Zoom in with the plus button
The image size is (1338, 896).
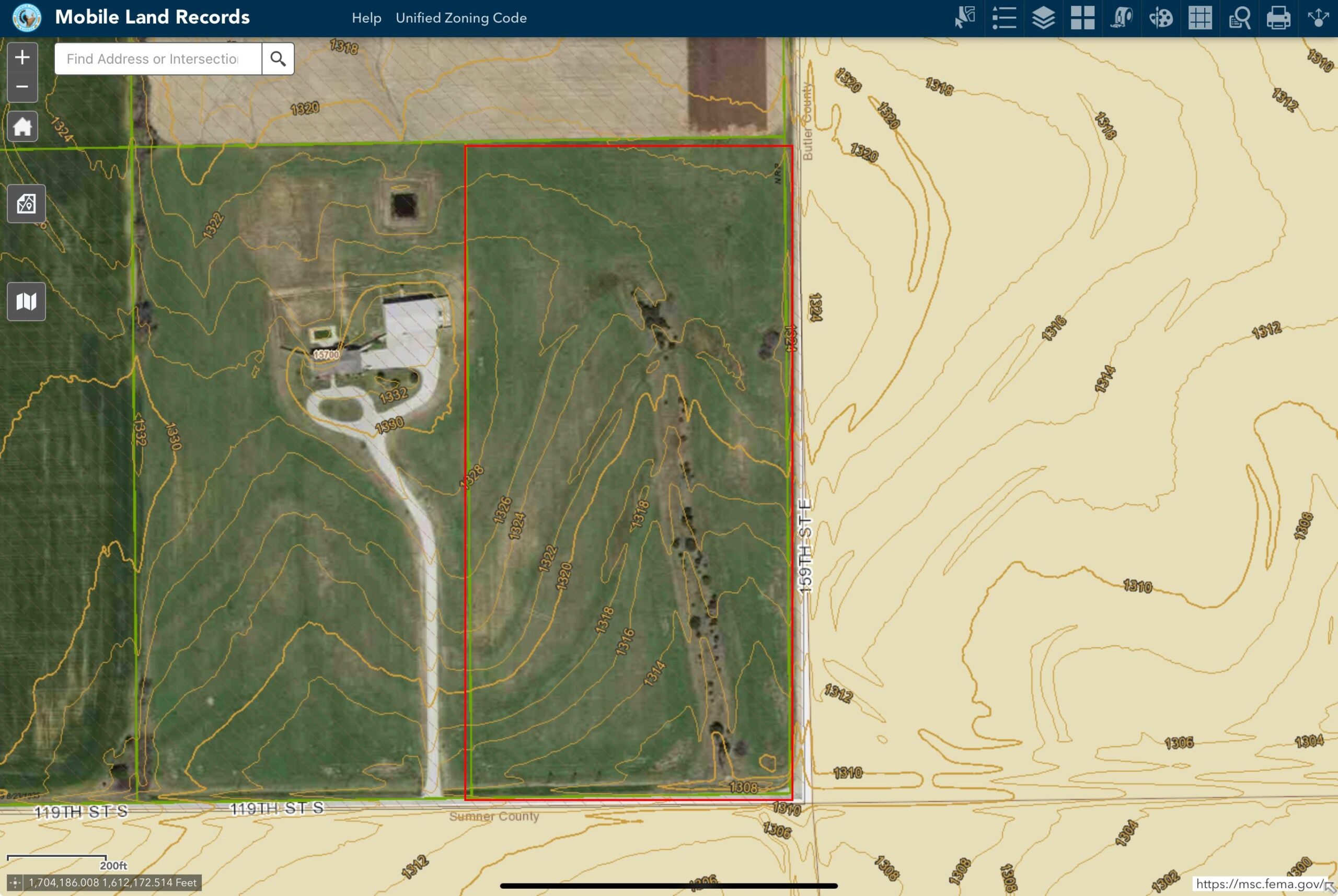click(22, 57)
